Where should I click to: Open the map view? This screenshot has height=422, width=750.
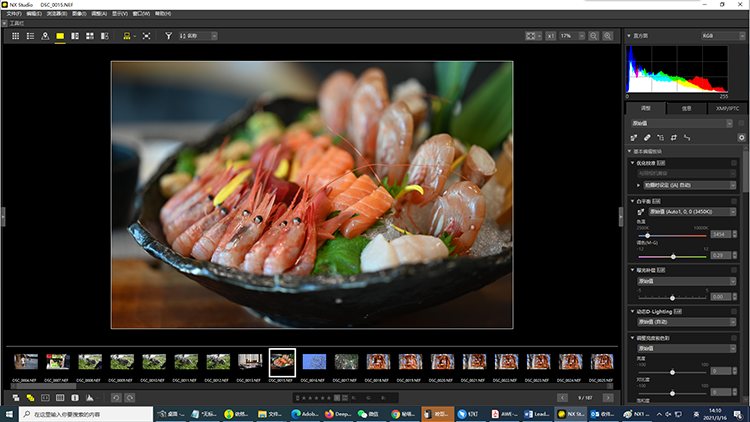45,36
